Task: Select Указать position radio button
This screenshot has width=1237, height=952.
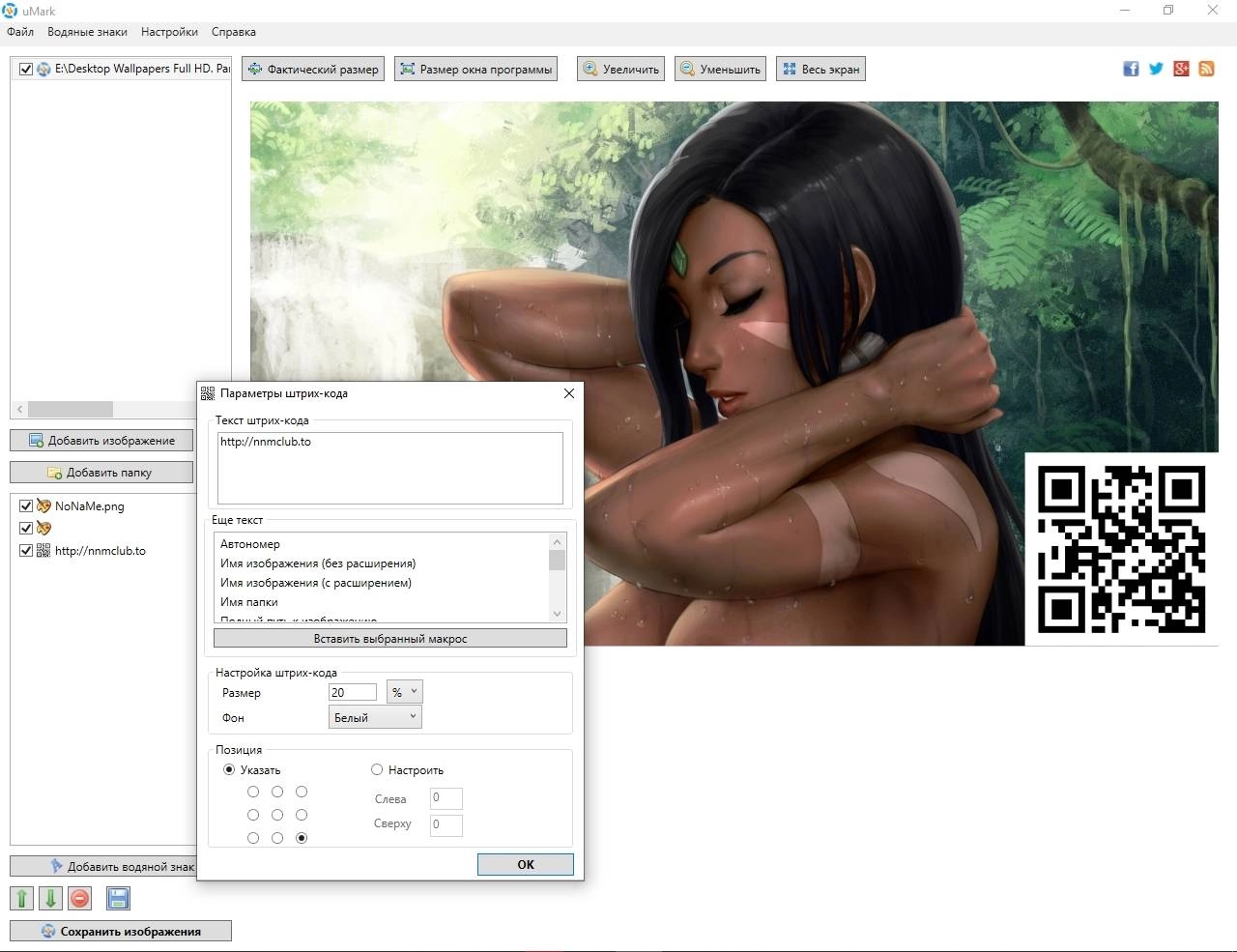Action: tap(229, 770)
